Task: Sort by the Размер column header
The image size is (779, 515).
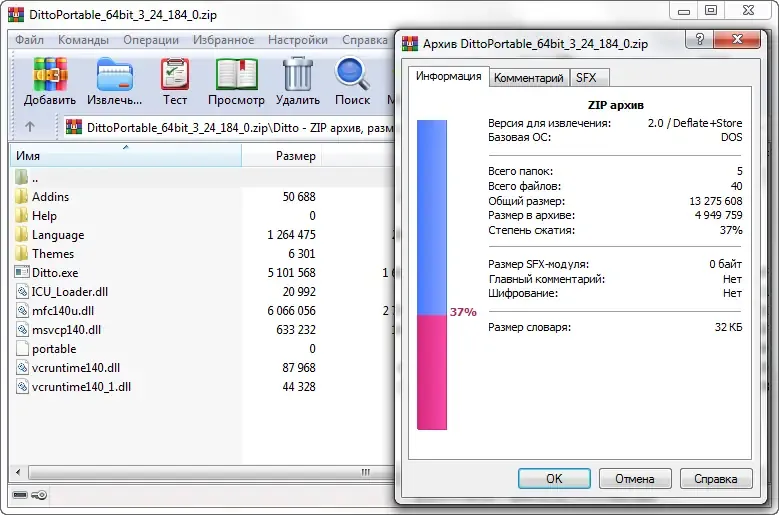Action: (x=282, y=155)
